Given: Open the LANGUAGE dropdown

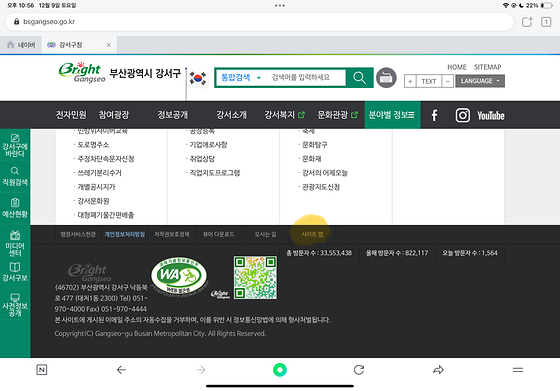Looking at the screenshot, I should [x=480, y=81].
